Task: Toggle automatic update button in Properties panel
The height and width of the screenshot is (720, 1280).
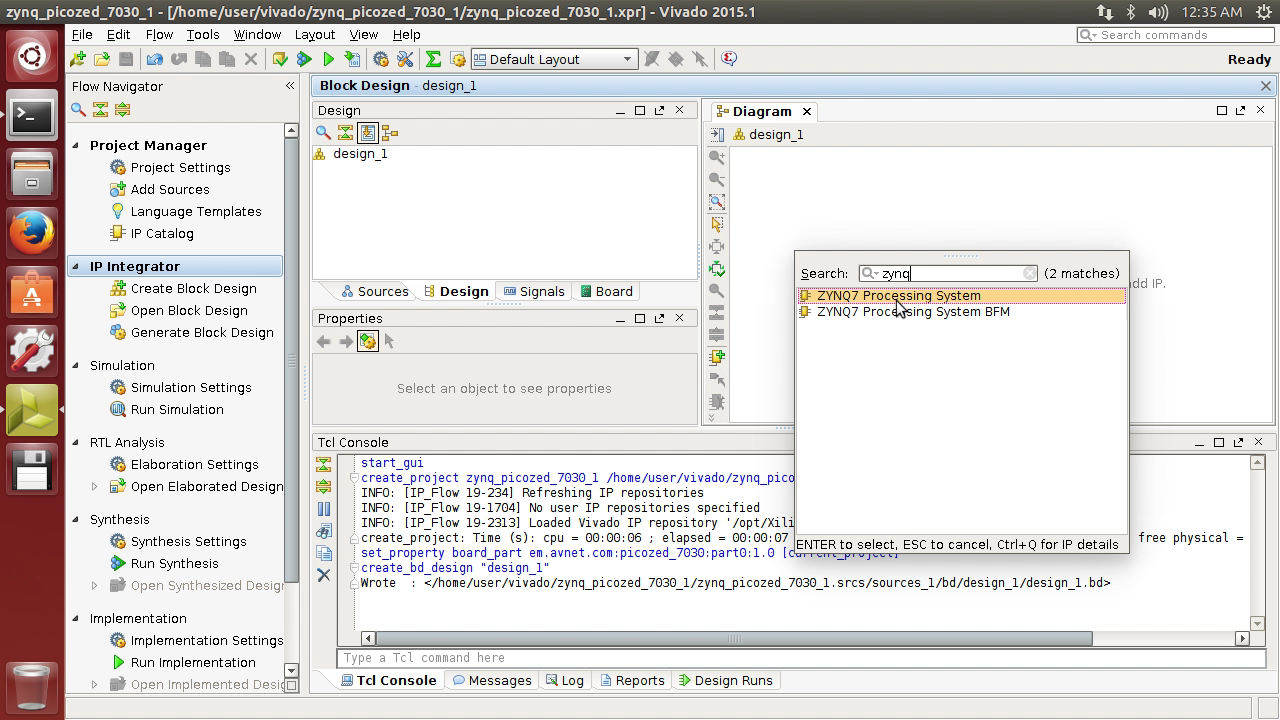Action: (x=368, y=341)
